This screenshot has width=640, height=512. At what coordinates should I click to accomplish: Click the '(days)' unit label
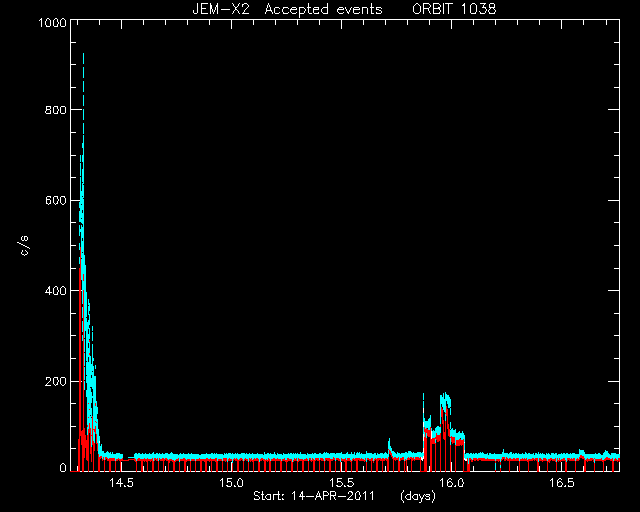pos(418,496)
